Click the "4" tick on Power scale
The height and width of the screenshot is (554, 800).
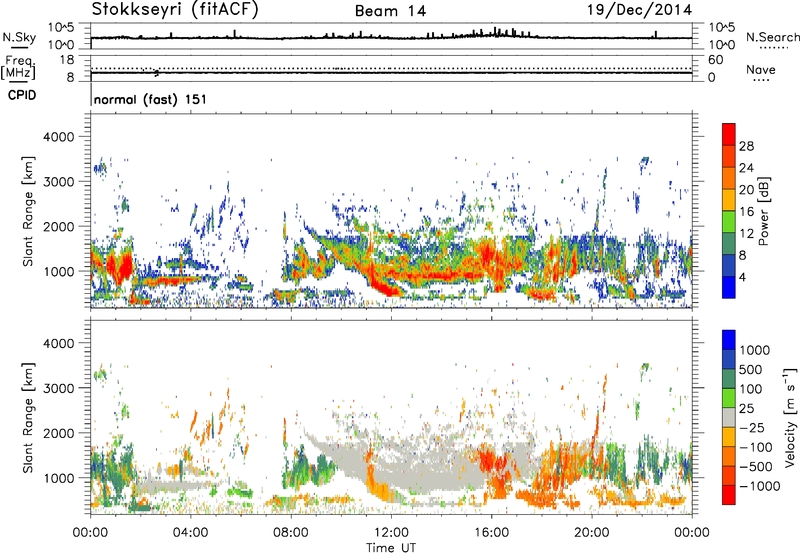point(742,278)
